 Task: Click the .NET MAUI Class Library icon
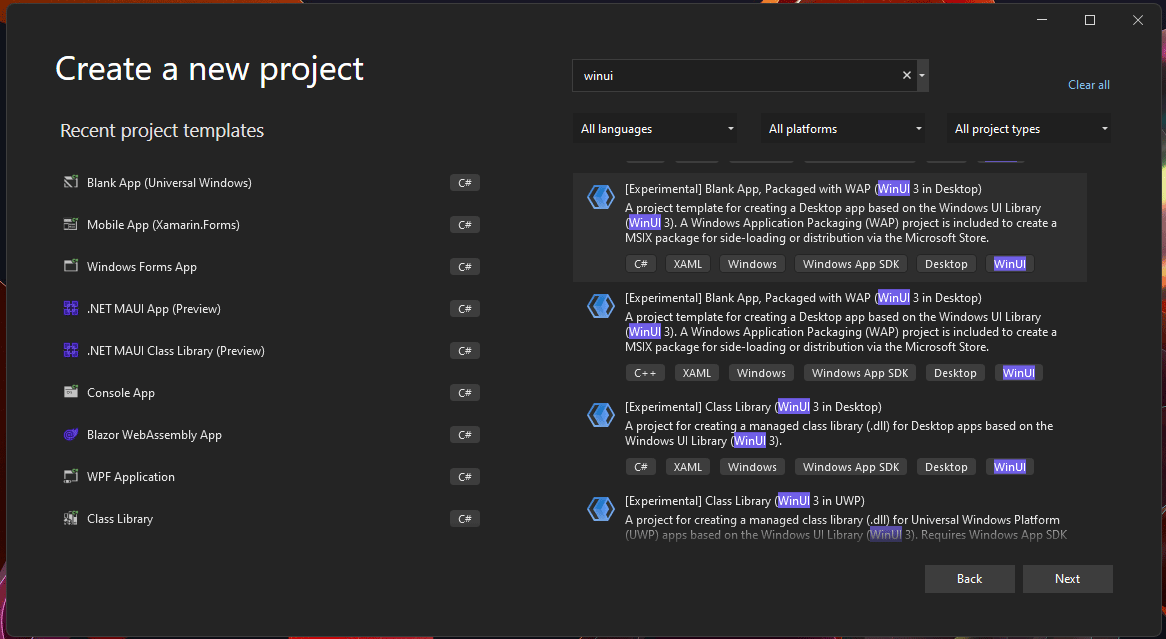point(71,350)
